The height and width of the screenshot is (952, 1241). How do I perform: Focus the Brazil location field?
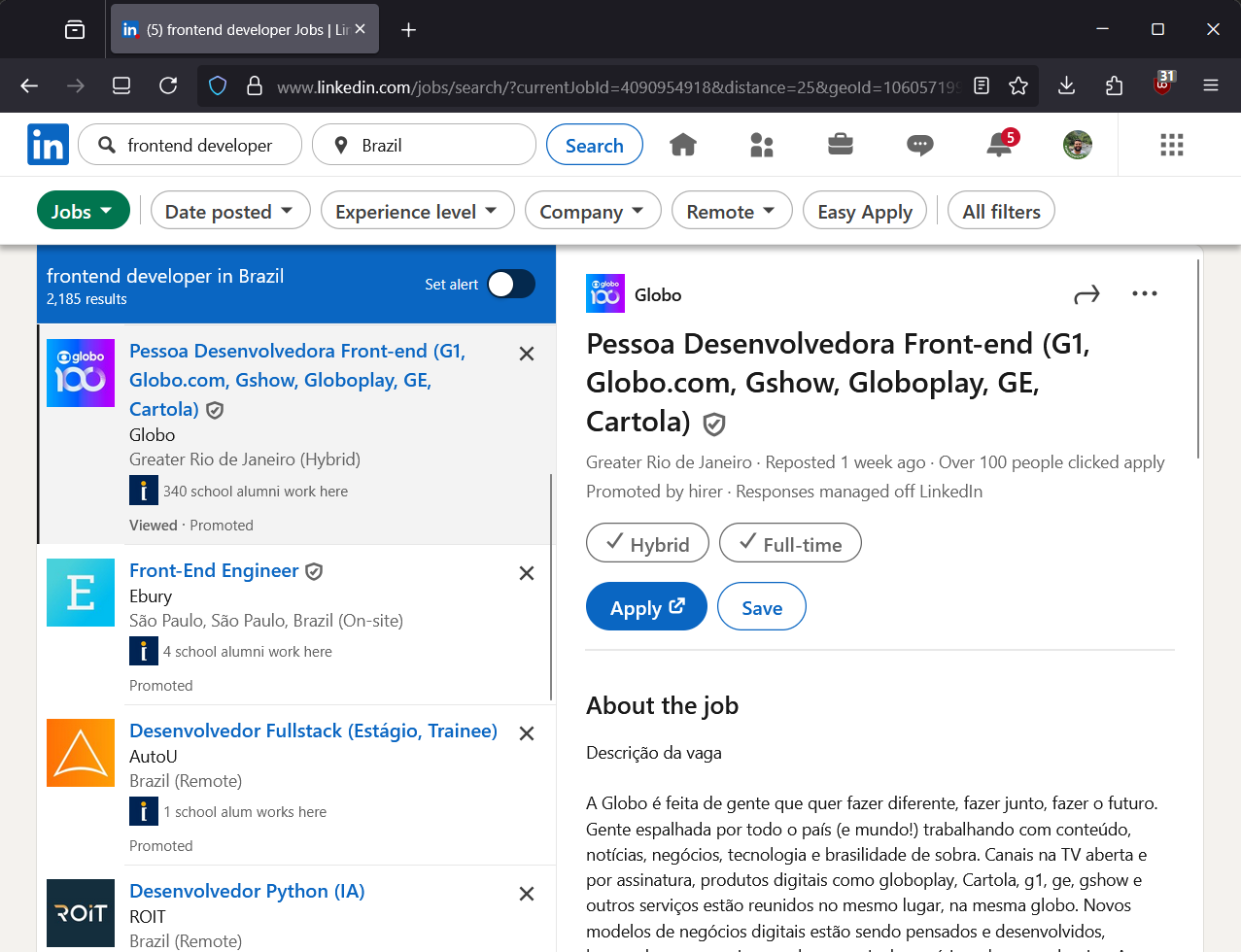(x=424, y=145)
